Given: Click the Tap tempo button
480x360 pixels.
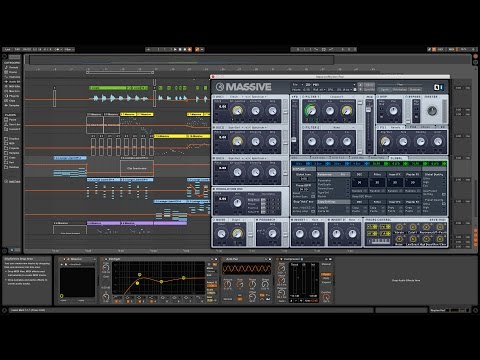Looking at the screenshot, I should (x=8, y=49).
